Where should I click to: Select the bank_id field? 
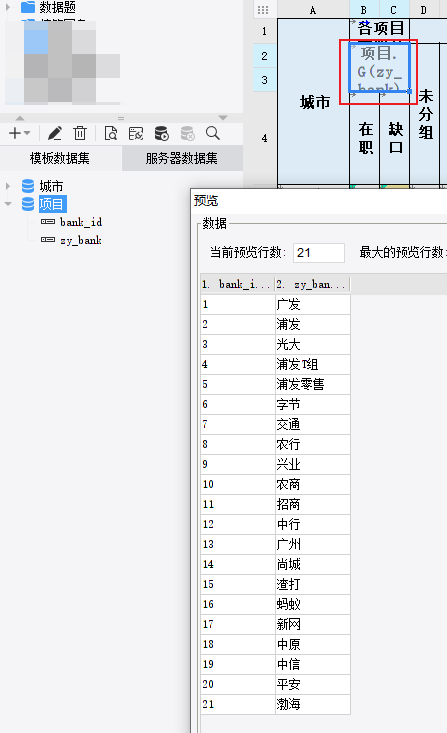(81, 222)
